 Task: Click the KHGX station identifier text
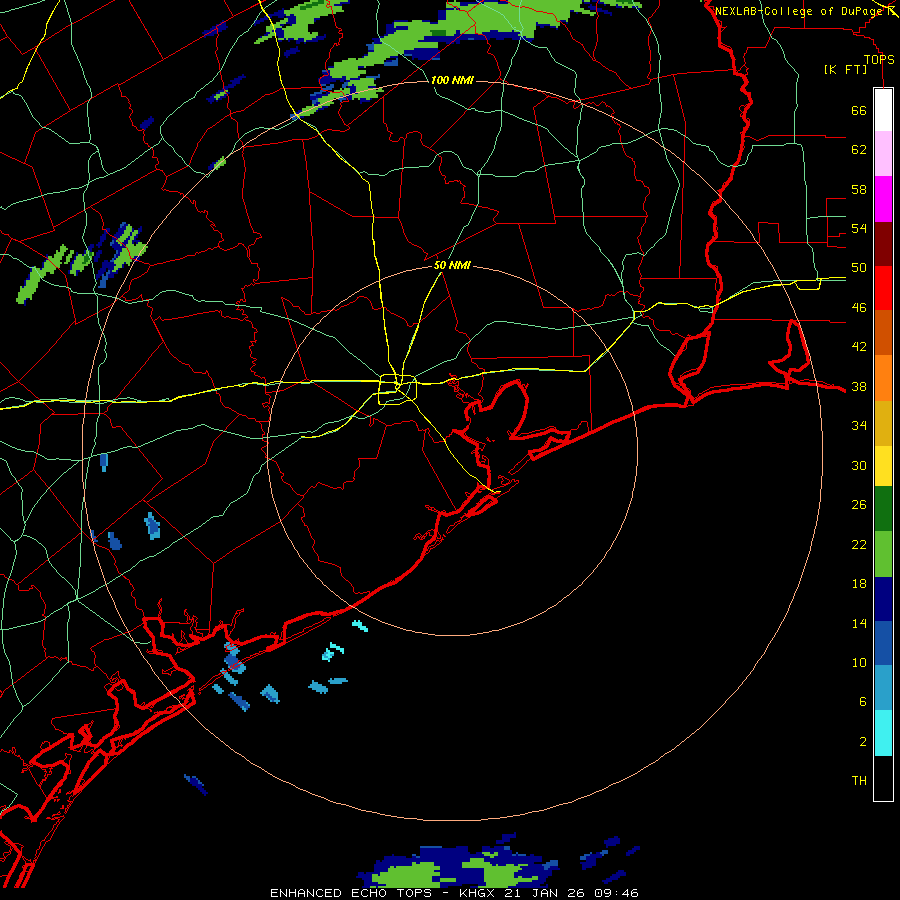(x=476, y=893)
